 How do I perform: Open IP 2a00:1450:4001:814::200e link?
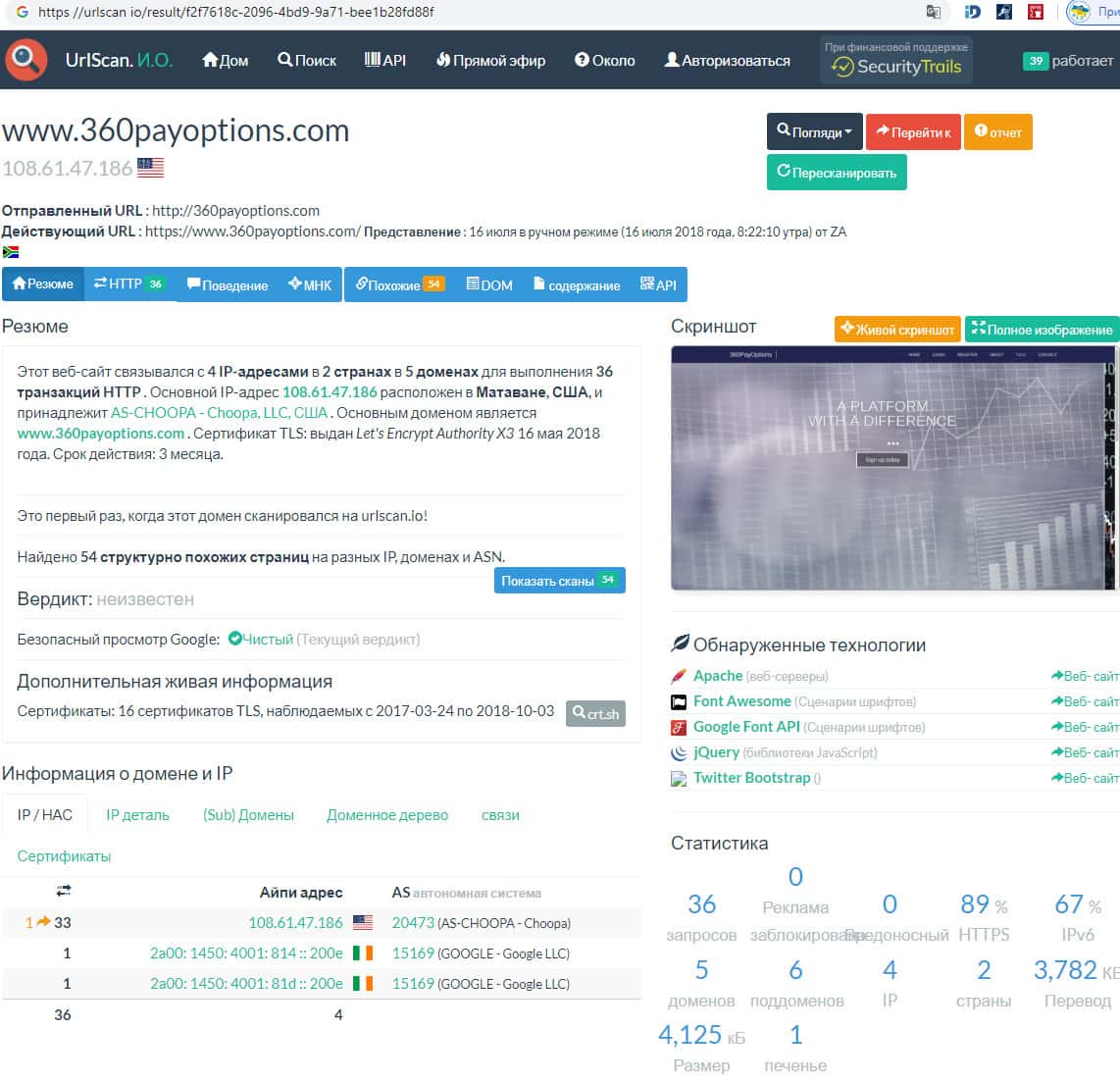[x=246, y=953]
